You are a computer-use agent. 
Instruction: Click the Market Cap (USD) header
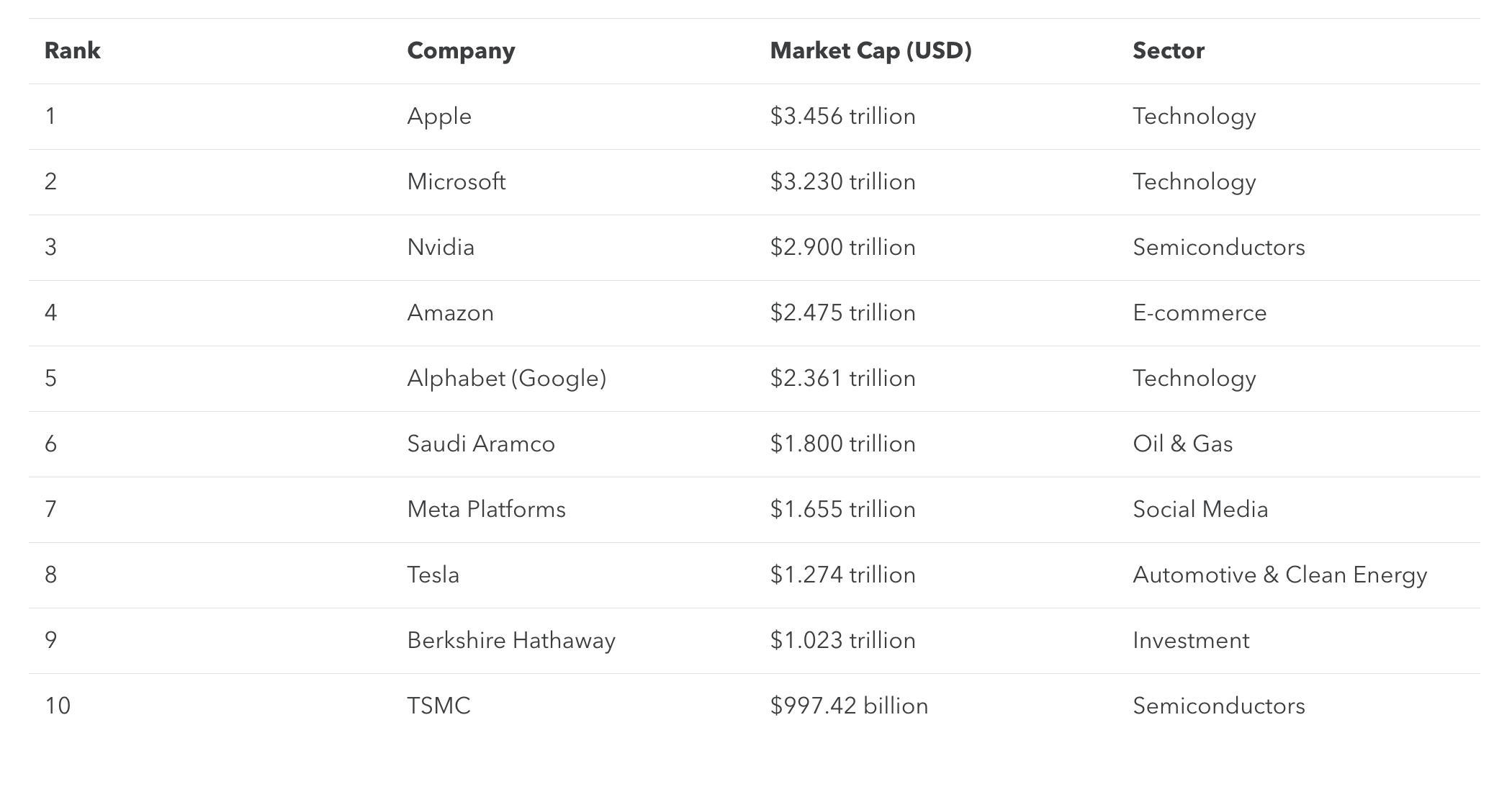point(870,50)
